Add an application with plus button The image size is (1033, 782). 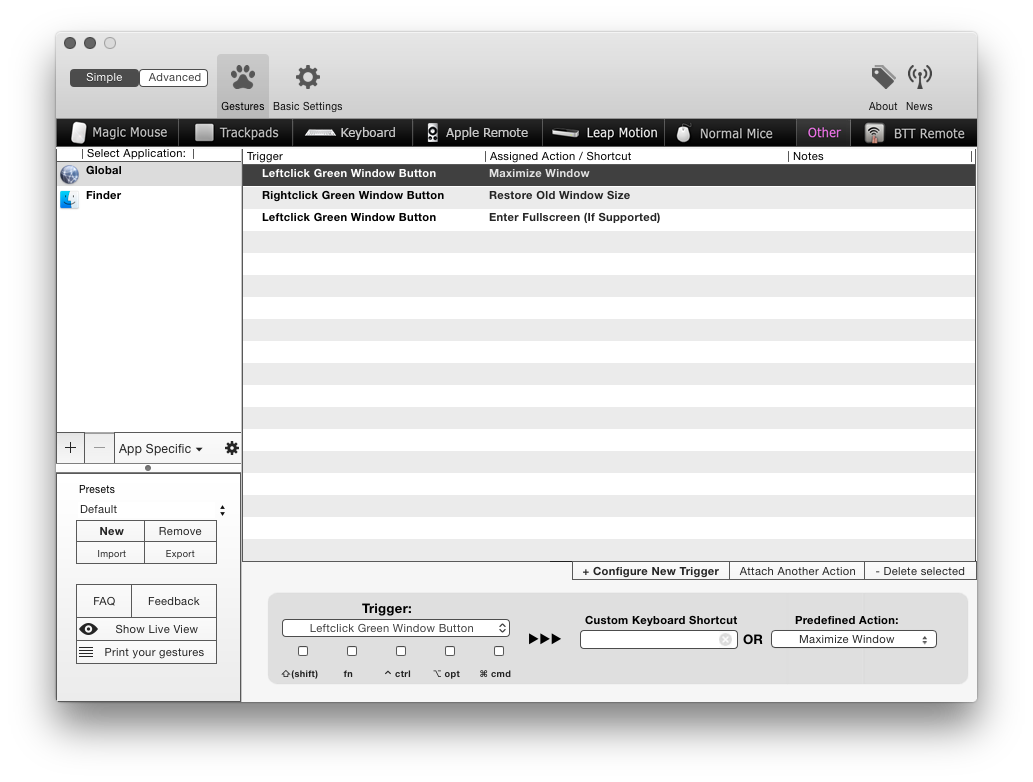point(70,448)
